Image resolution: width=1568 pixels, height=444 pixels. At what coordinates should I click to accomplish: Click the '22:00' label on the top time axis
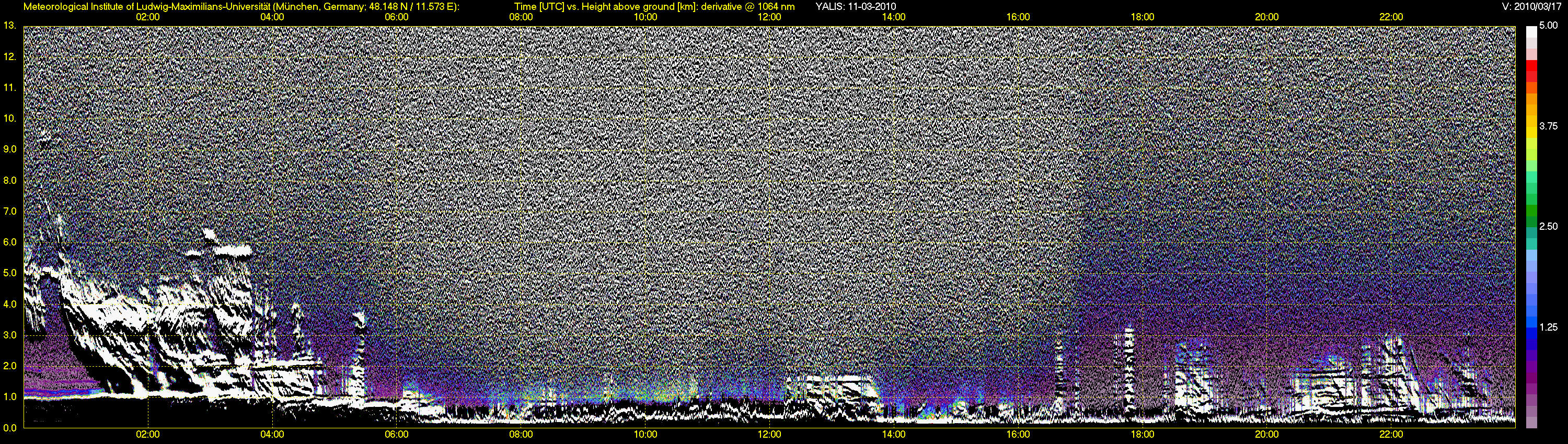click(1391, 17)
